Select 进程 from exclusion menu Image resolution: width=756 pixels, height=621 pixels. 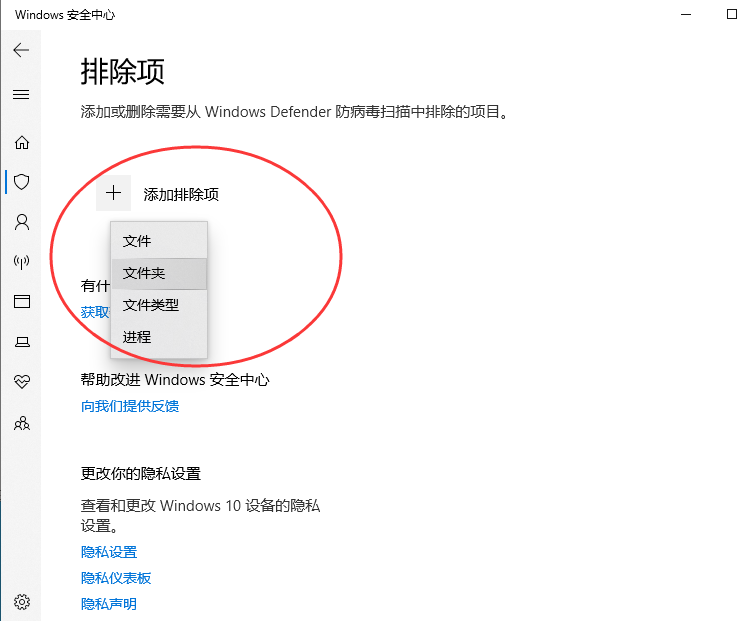pyautogui.click(x=159, y=337)
